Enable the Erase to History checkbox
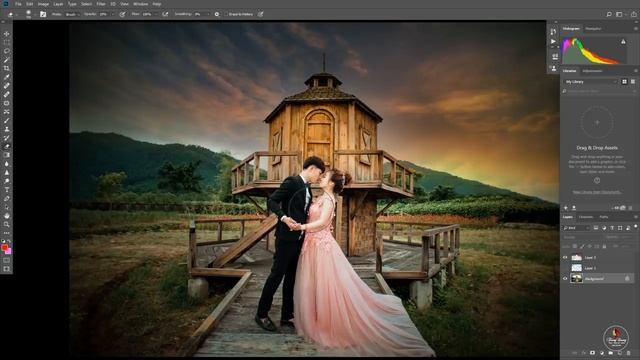The image size is (640, 360). click(226, 14)
